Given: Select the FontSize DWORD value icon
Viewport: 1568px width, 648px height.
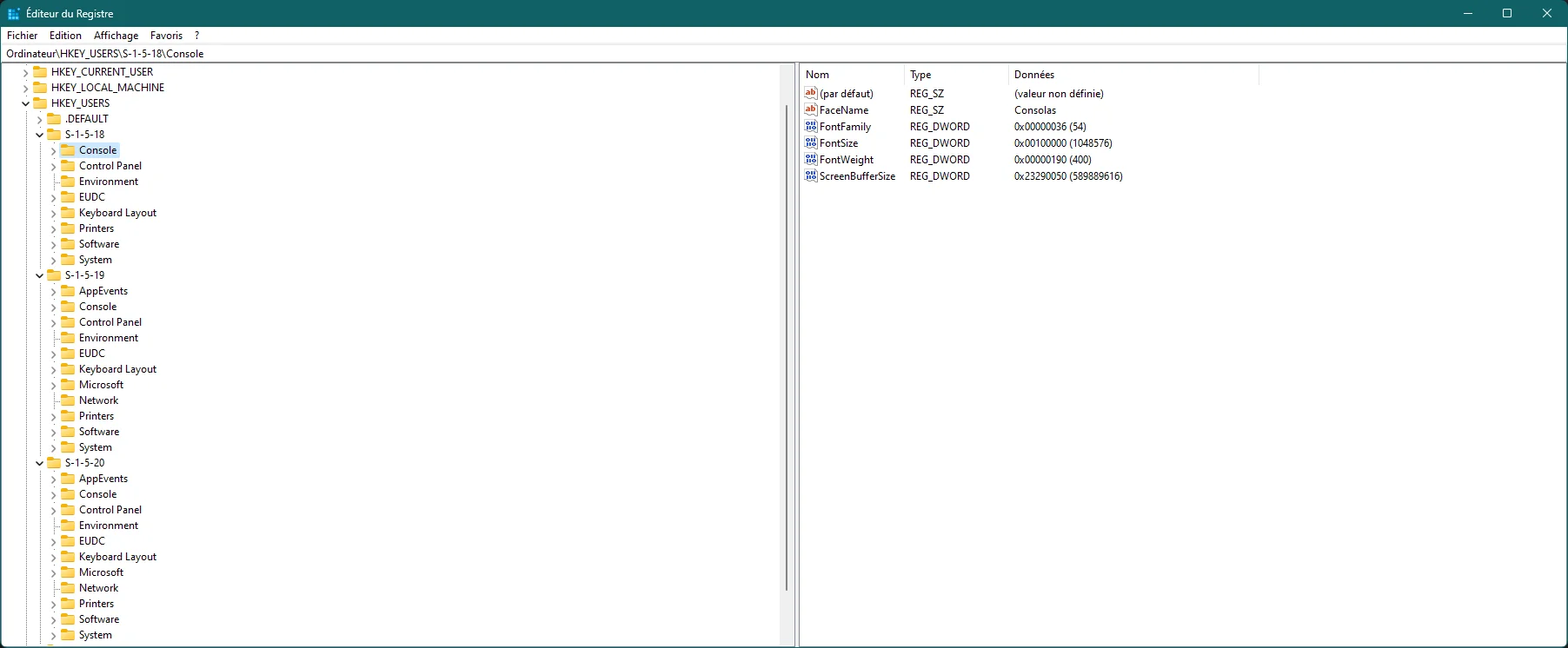Looking at the screenshot, I should coord(811,142).
